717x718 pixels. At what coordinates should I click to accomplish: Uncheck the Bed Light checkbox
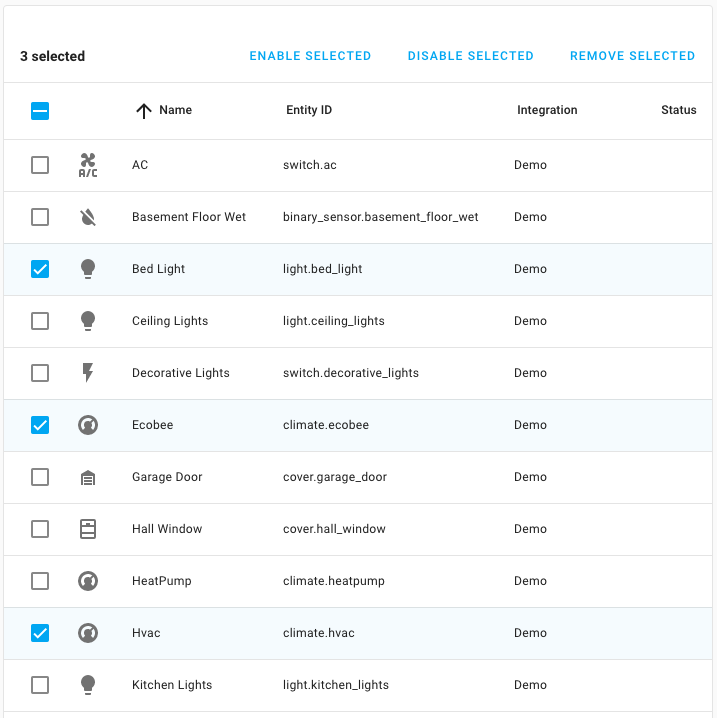point(40,269)
